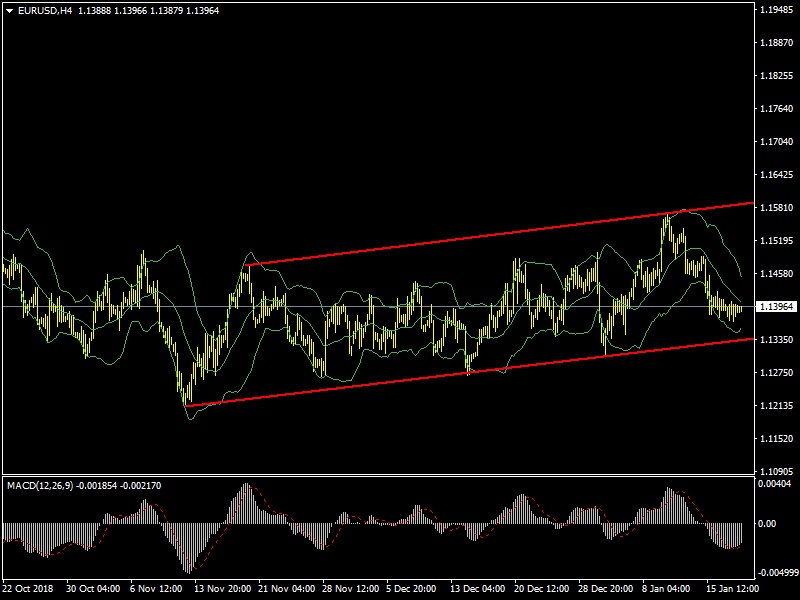Viewport: 800px width, 600px height.
Task: Click the MACD scale value -0.004999
Action: click(x=778, y=573)
